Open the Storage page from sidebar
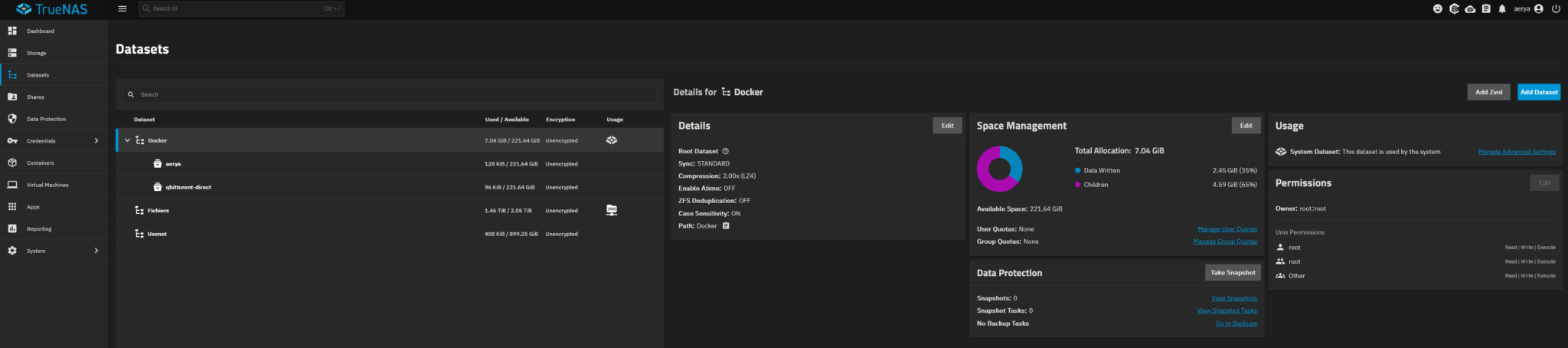Screen dimensions: 1568x348 pyautogui.click(x=54, y=53)
